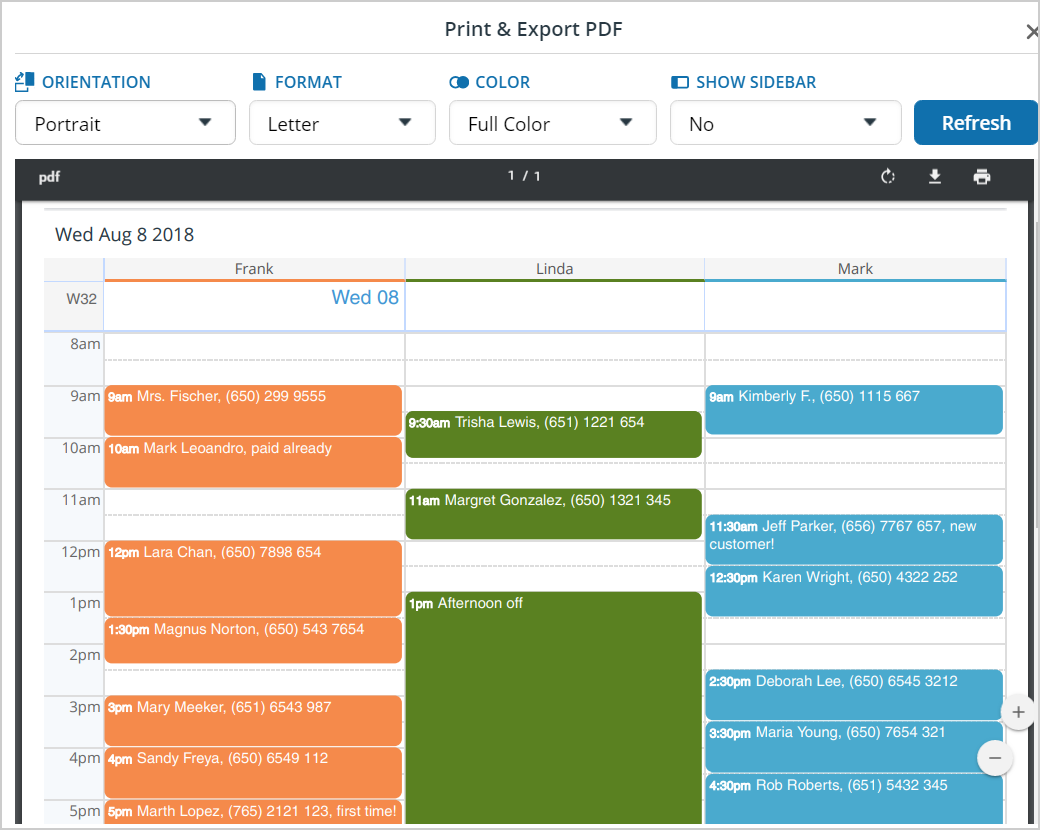Click the zoom in plus icon
Image resolution: width=1040 pixels, height=830 pixels.
1018,712
